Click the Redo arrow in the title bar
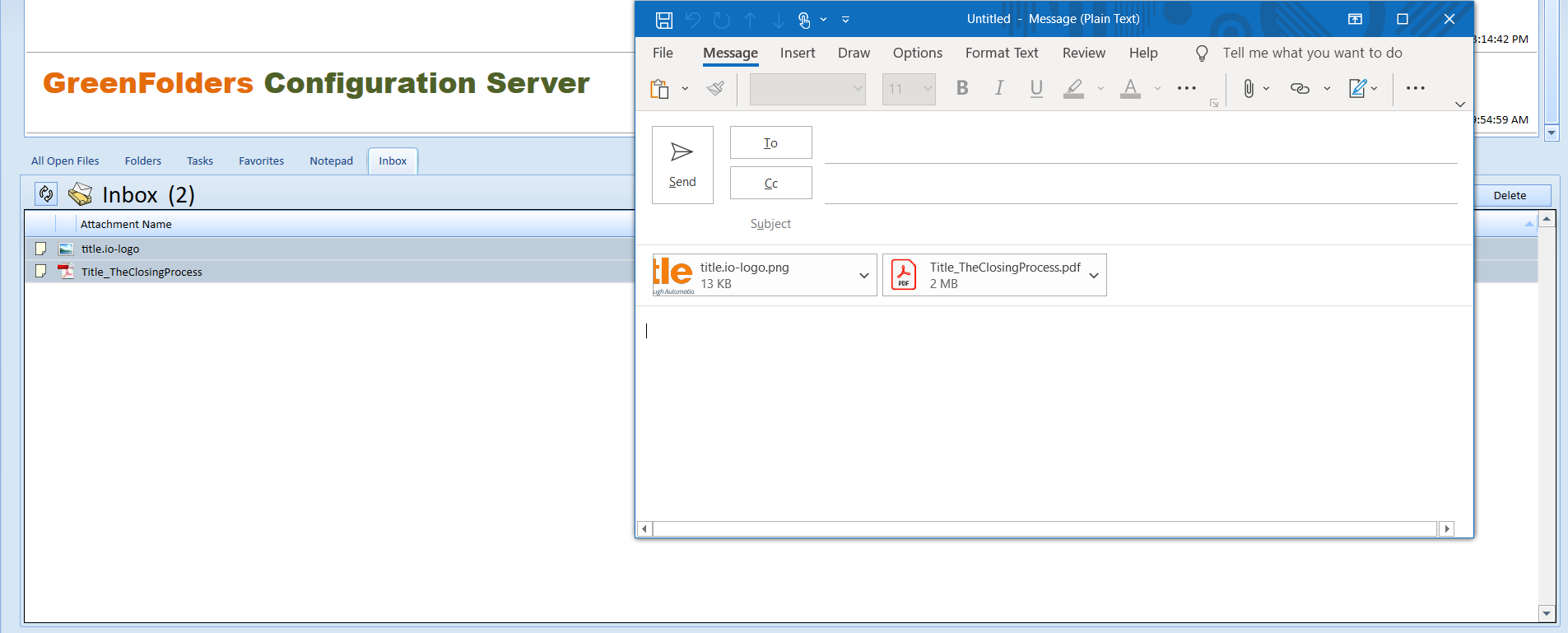 click(722, 20)
